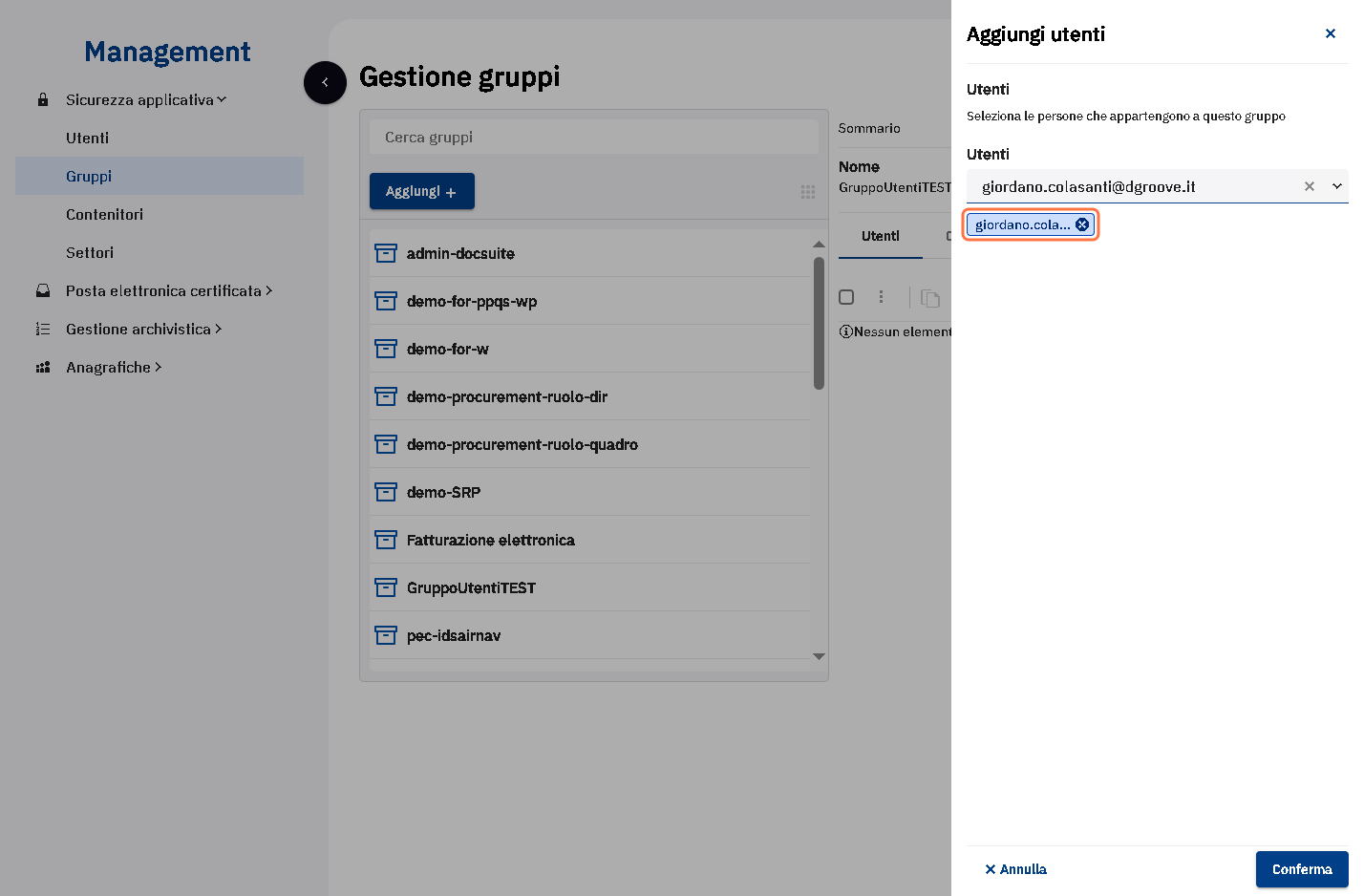Viewport: 1364px width, 896px height.
Task: Cancel with the Annulla button
Action: (x=1015, y=869)
